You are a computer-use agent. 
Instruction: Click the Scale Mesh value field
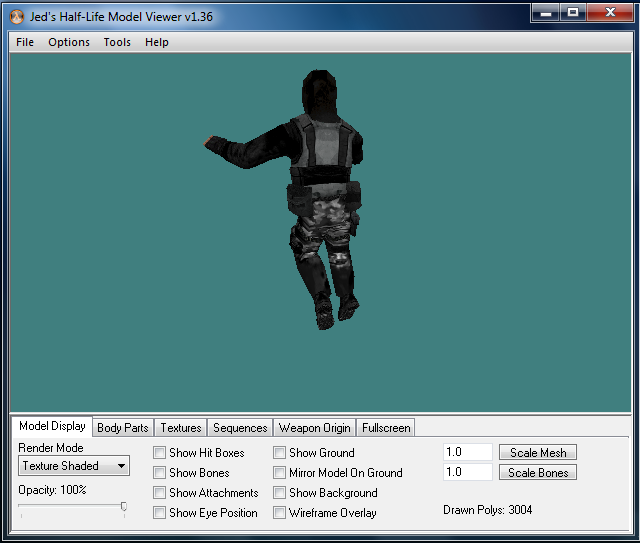pyautogui.click(x=468, y=452)
